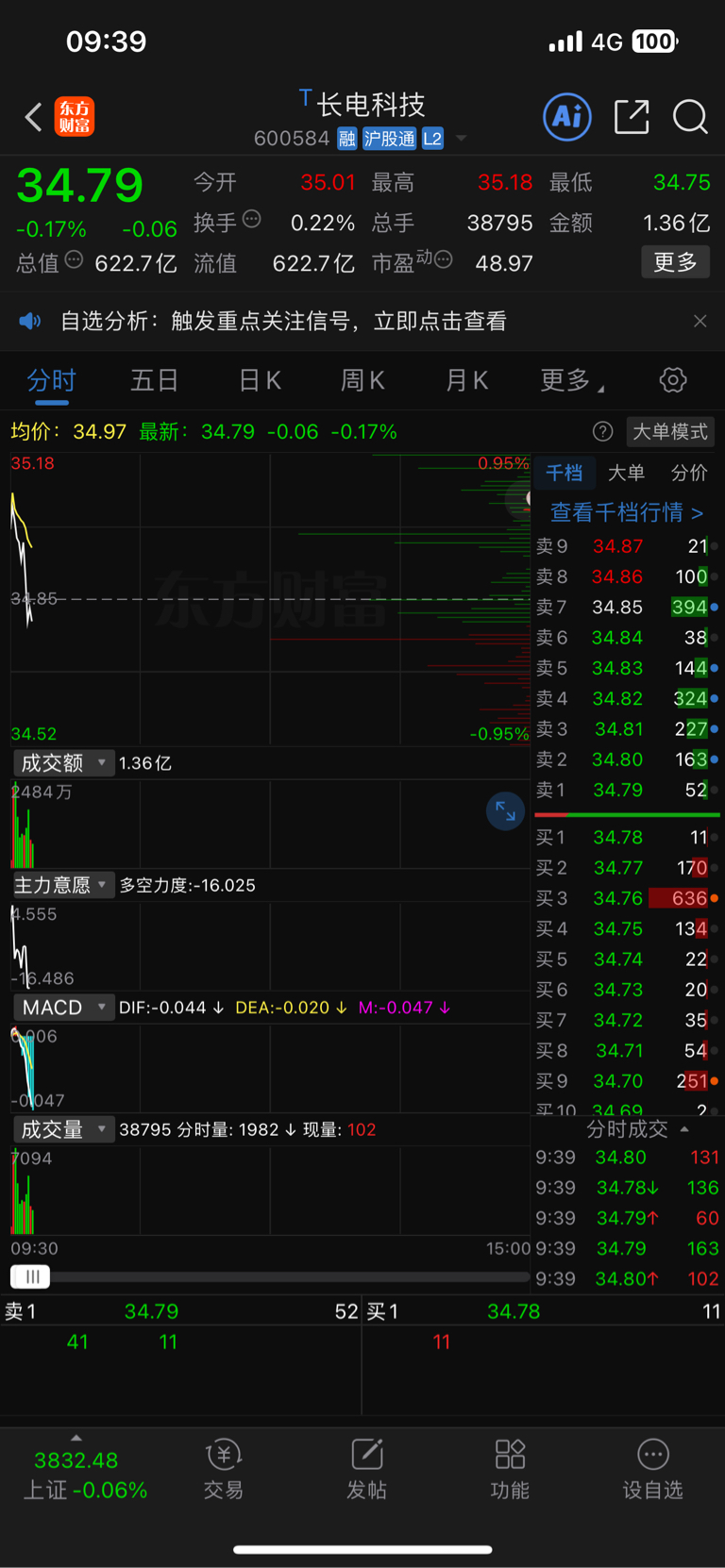Tap info icon next to 换手
725x1568 pixels.
coord(252,219)
